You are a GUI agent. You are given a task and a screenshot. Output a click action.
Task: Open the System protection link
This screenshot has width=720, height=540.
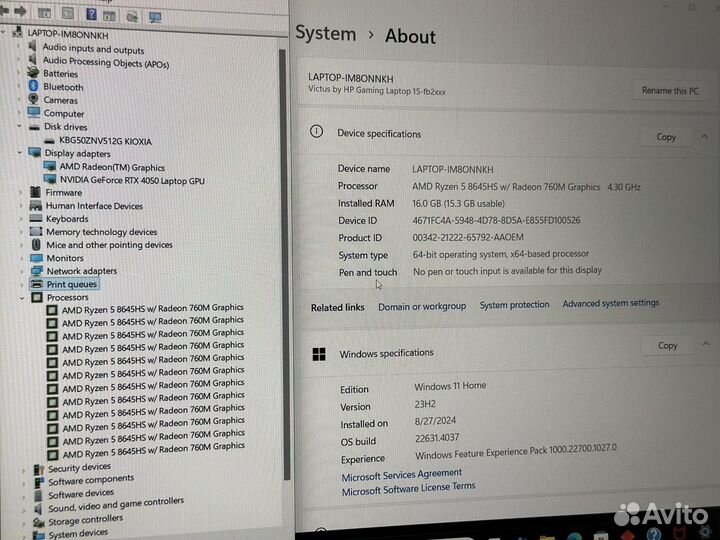click(514, 304)
